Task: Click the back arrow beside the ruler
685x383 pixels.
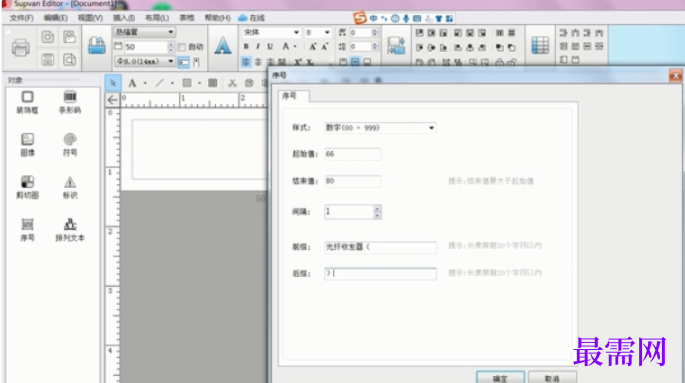Action: tap(112, 100)
